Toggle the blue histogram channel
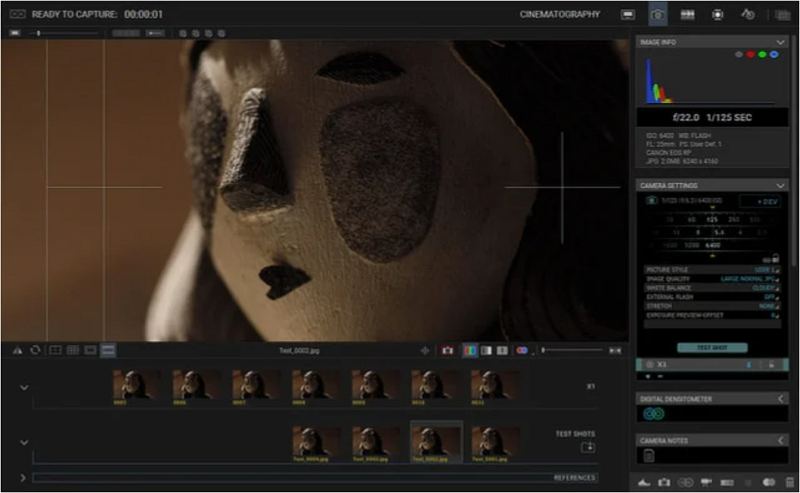 pos(774,54)
